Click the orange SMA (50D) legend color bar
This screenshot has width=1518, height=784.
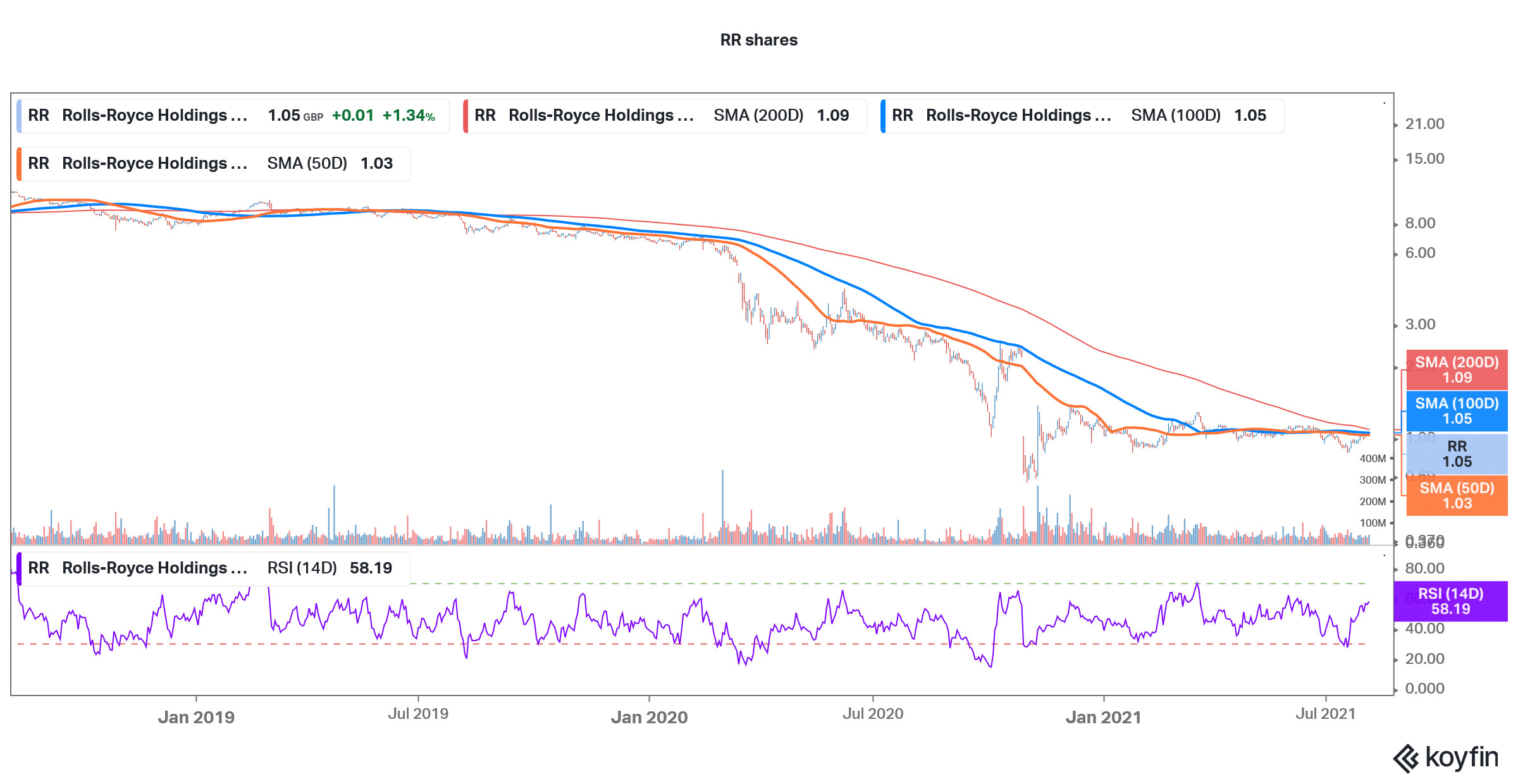coord(19,164)
